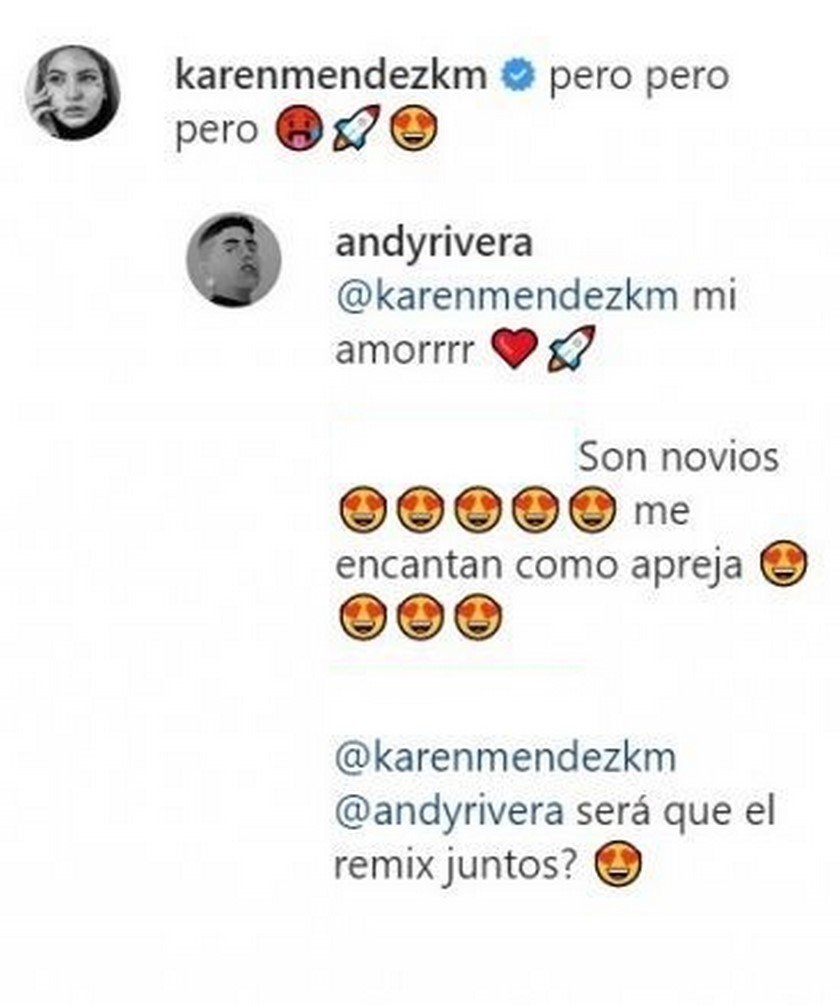The height and width of the screenshot is (1005, 840).
Task: Open andyrivera profile picture
Action: [x=234, y=260]
